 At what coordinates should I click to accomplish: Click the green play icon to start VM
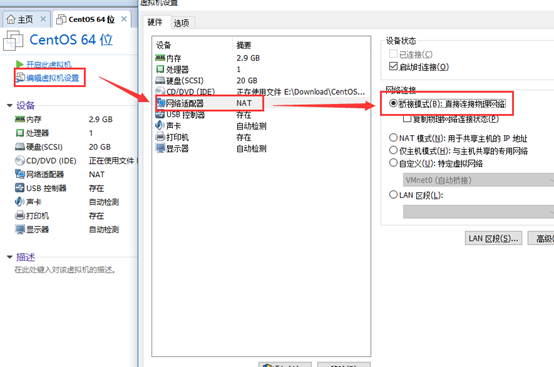click(19, 64)
